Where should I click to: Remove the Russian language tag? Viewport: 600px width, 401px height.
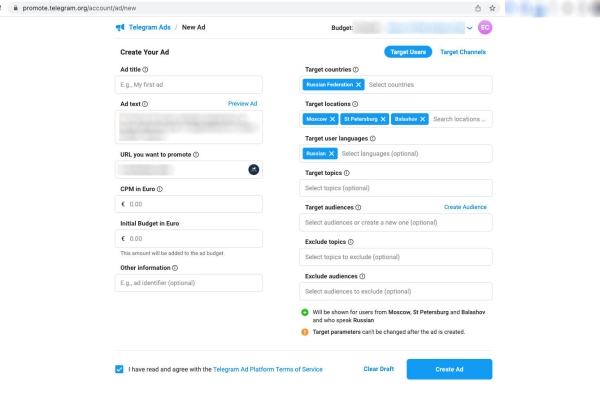point(331,153)
